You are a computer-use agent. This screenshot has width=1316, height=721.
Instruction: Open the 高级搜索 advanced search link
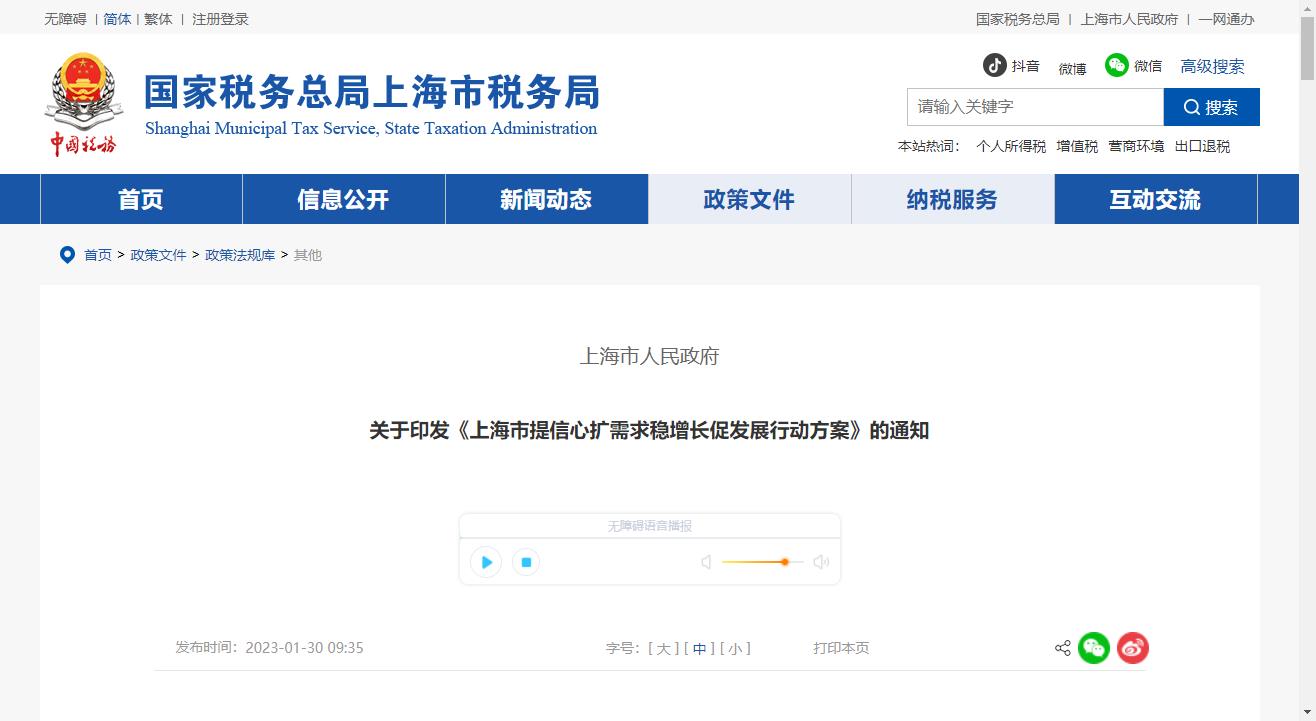1212,67
